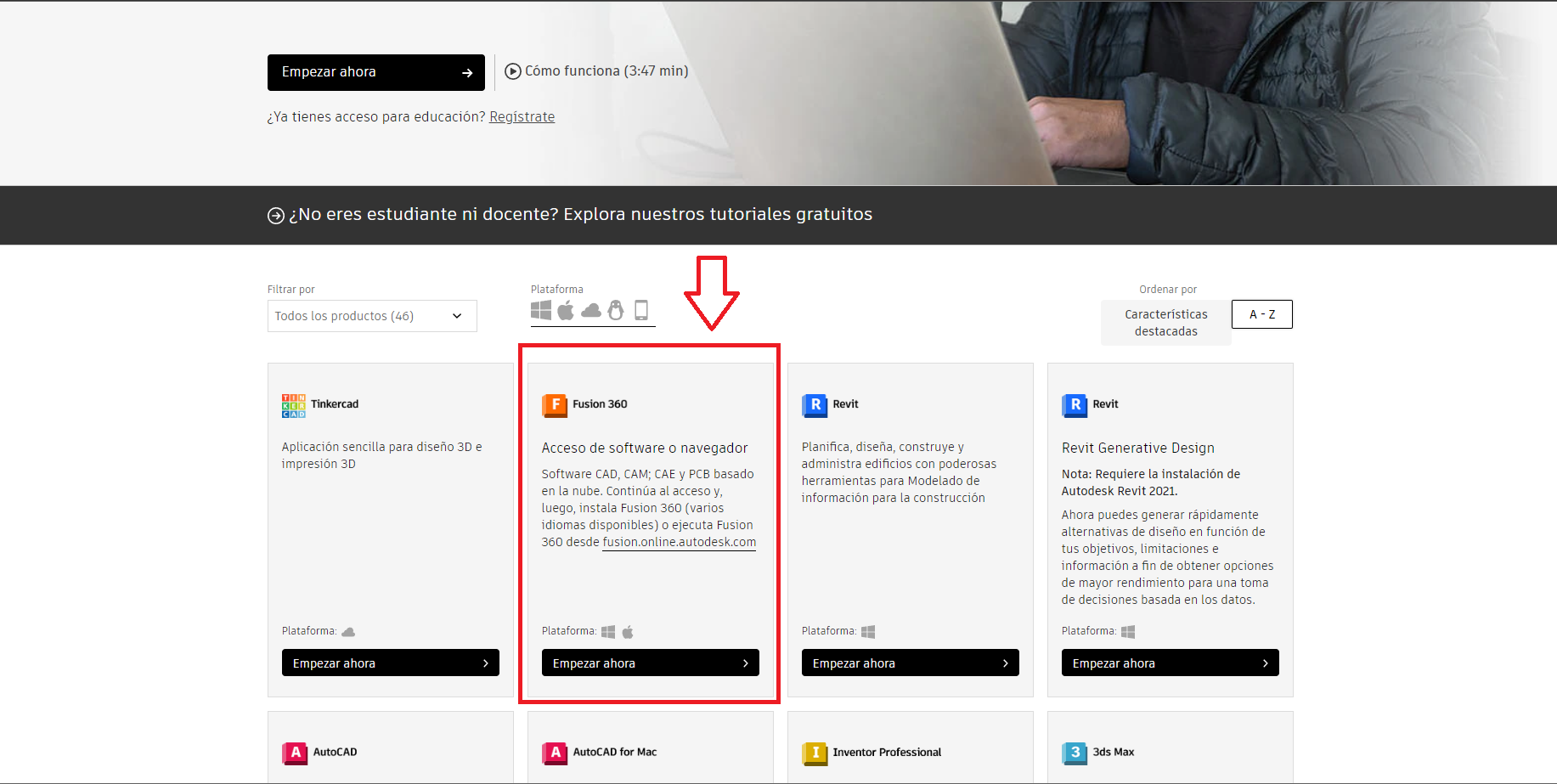Click the 'Ahora puedes generar rápidamente' paragraph
Screen dimensions: 1557x784
point(1167,557)
